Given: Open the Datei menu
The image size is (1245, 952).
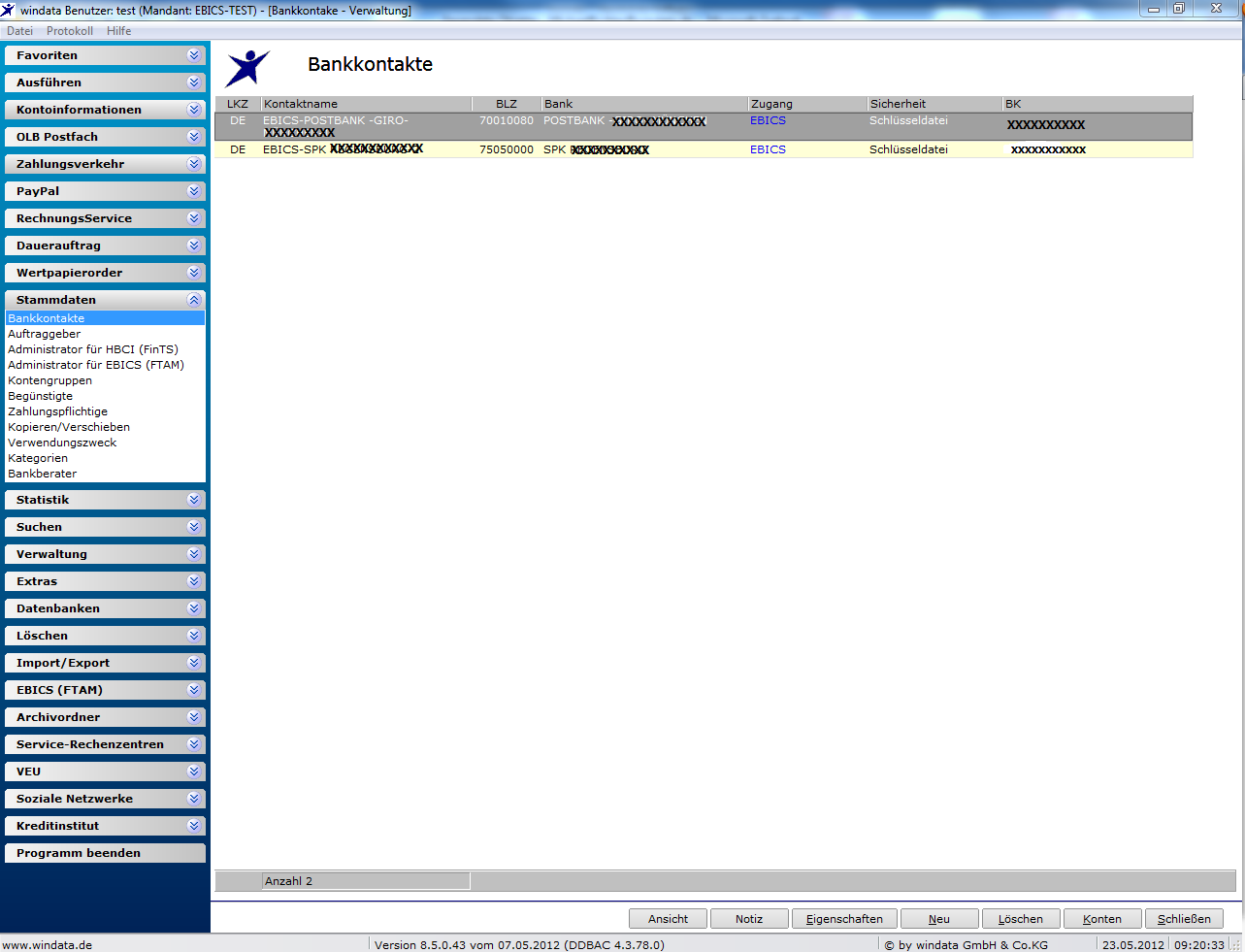Looking at the screenshot, I should 19,31.
